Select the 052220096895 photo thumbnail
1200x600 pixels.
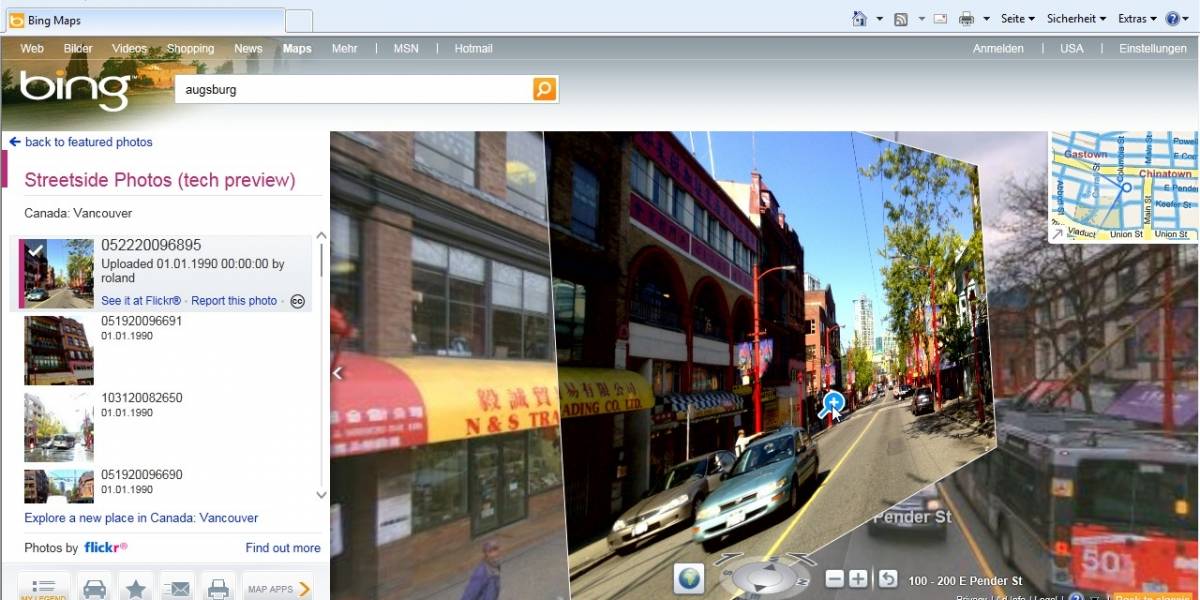pyautogui.click(x=58, y=273)
